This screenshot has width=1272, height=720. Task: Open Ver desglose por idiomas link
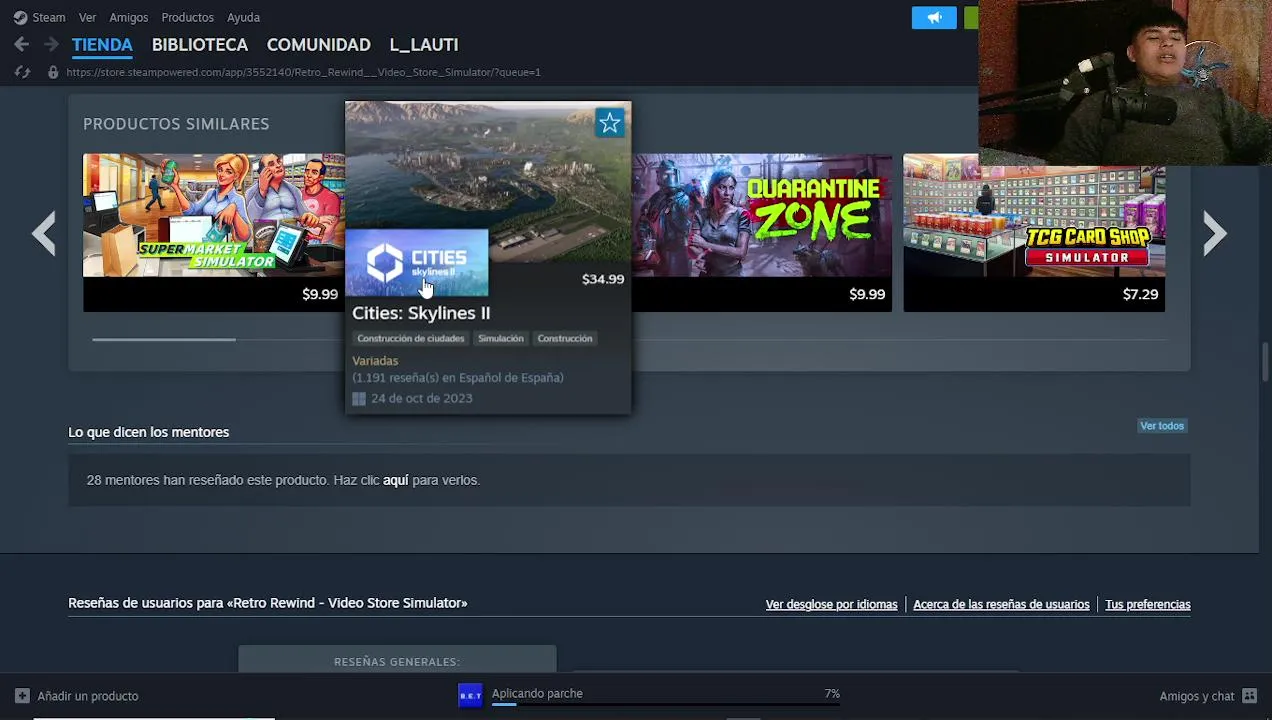pos(831,604)
